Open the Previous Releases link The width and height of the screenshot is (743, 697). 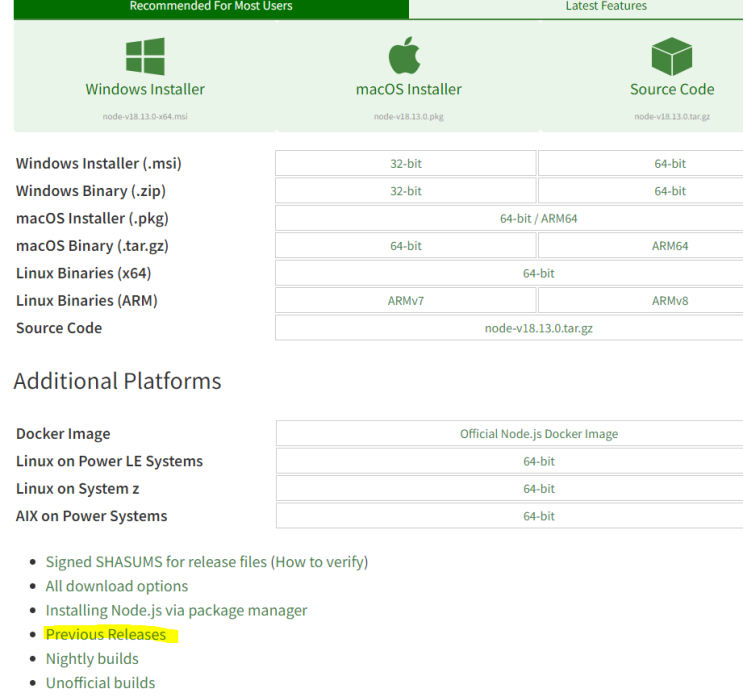tap(106, 634)
